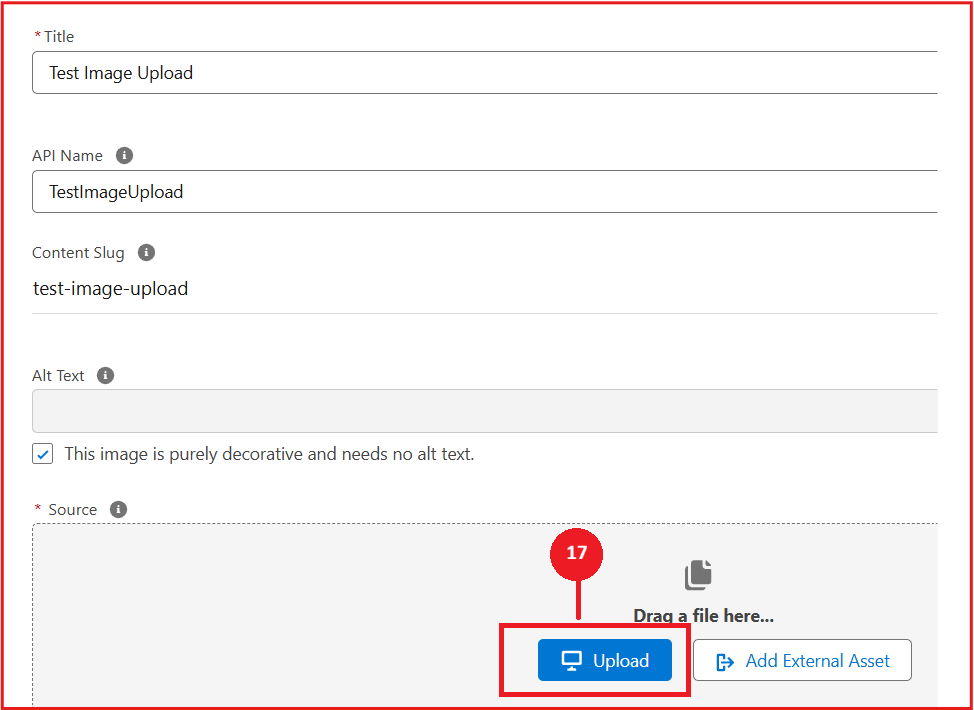
Task: Click the info icon beside Alt Text
Action: 106,376
